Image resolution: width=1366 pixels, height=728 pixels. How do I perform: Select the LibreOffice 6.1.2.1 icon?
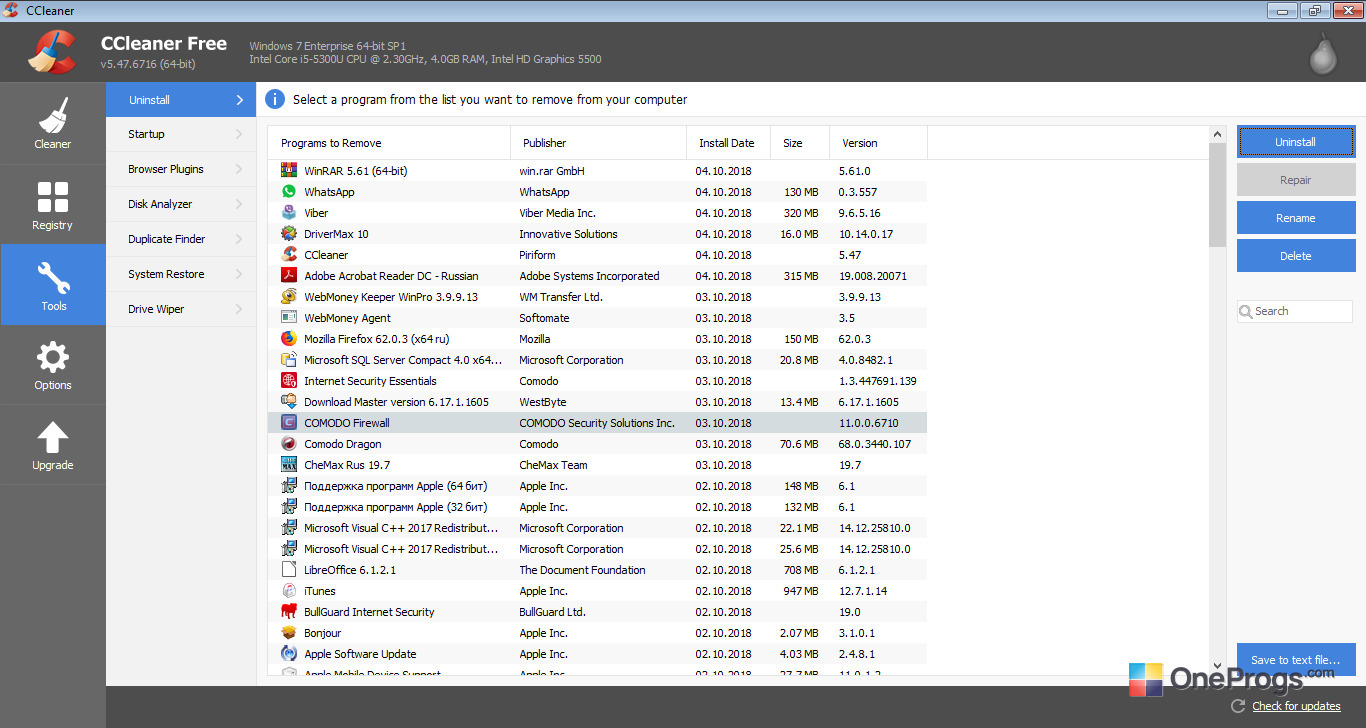tap(289, 570)
